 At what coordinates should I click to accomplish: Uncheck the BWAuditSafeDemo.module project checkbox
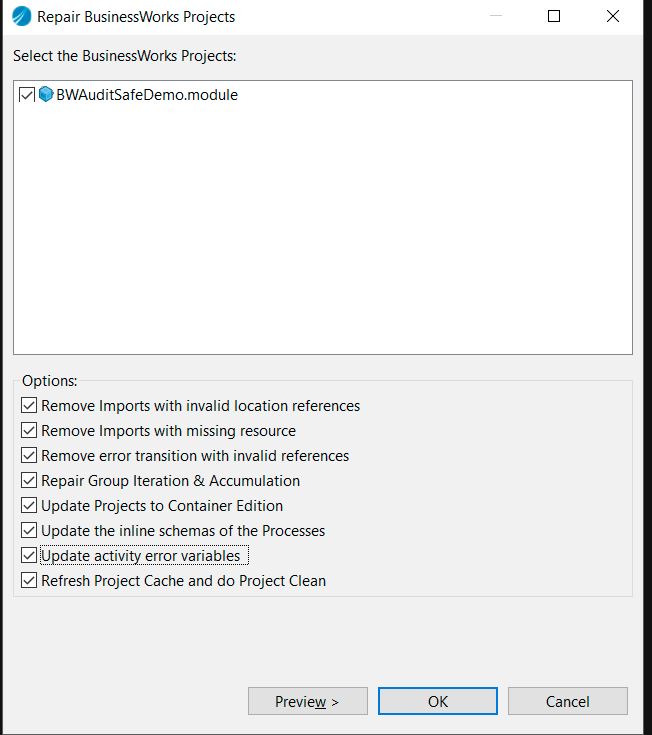(27, 96)
